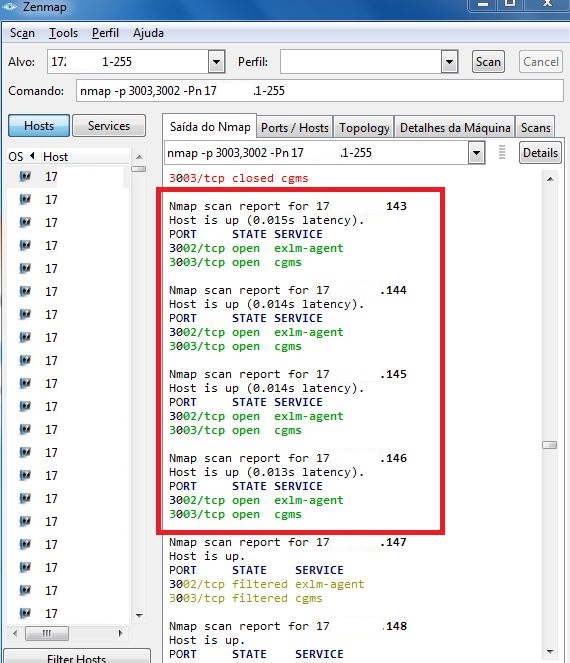This screenshot has width=570, height=663.
Task: Switch to the Saída do Nmap tab
Action: click(210, 126)
